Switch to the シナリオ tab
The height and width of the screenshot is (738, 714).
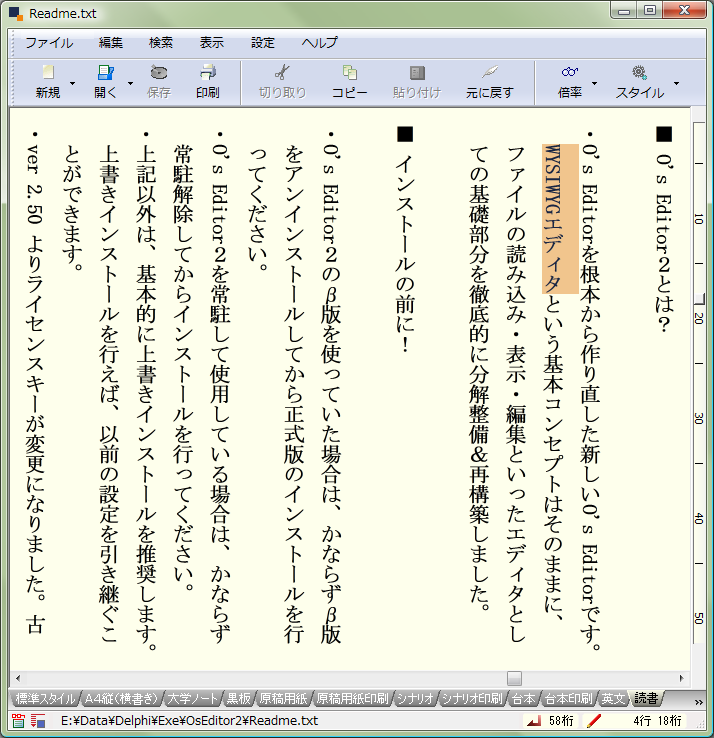tap(415, 699)
